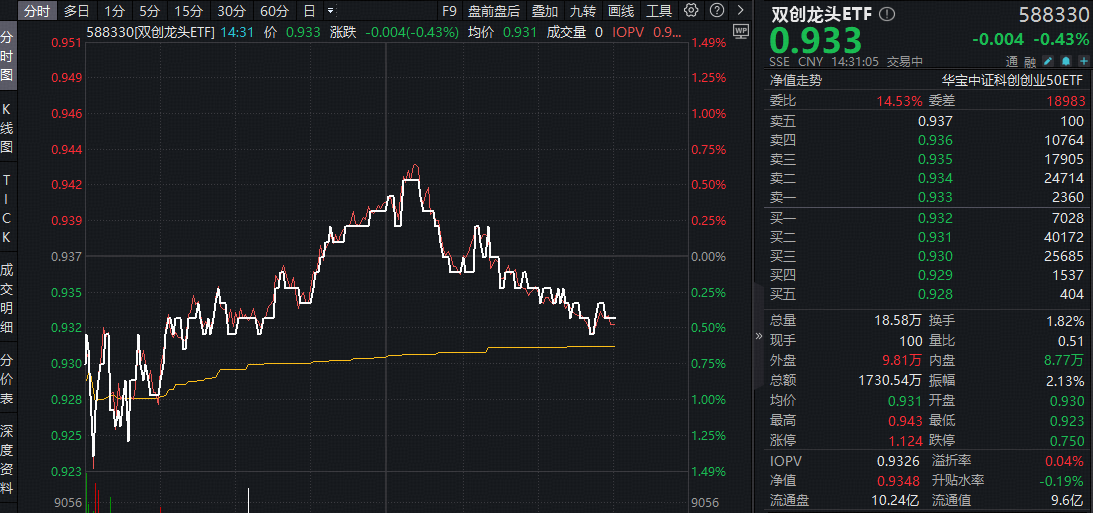
Task: Set a price alert with bell icon
Action: point(1064,61)
